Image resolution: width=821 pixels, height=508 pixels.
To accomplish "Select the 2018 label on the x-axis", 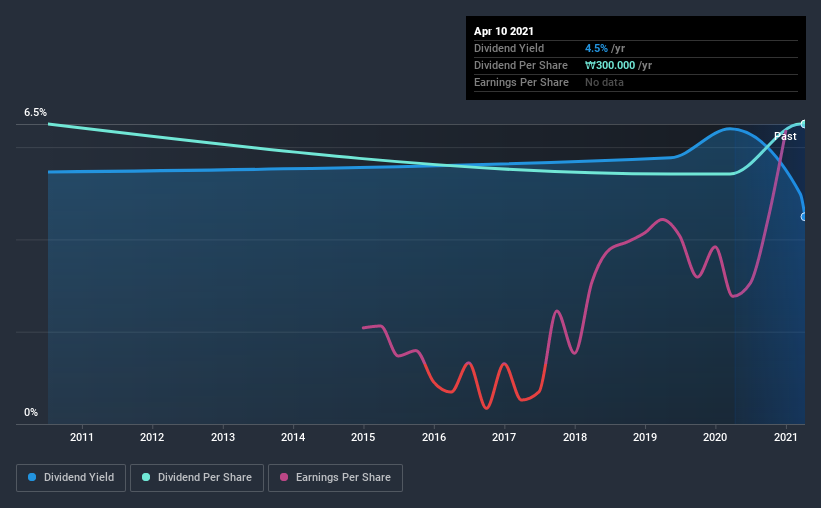I will point(575,437).
